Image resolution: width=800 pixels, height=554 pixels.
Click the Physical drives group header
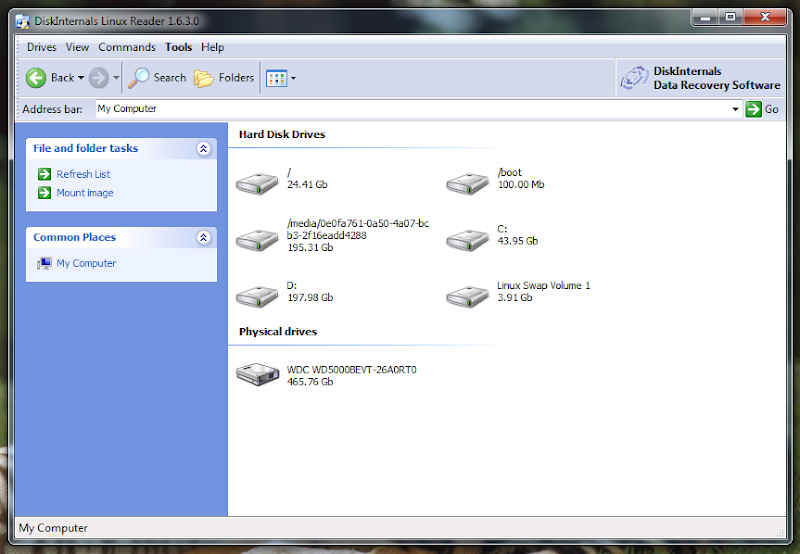(x=278, y=332)
